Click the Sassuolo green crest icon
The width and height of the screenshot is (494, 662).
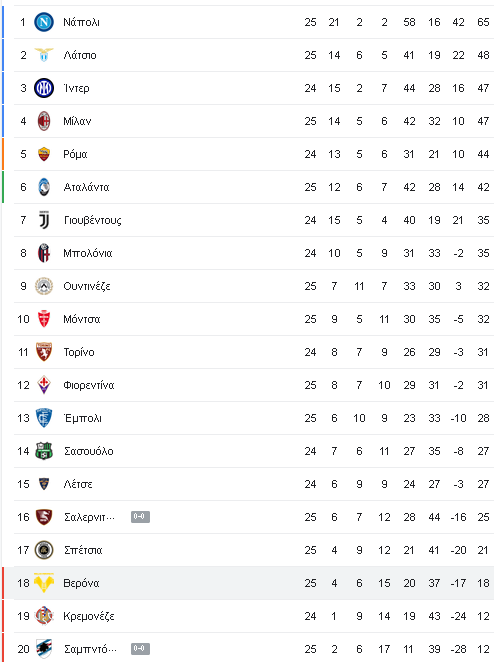44,451
